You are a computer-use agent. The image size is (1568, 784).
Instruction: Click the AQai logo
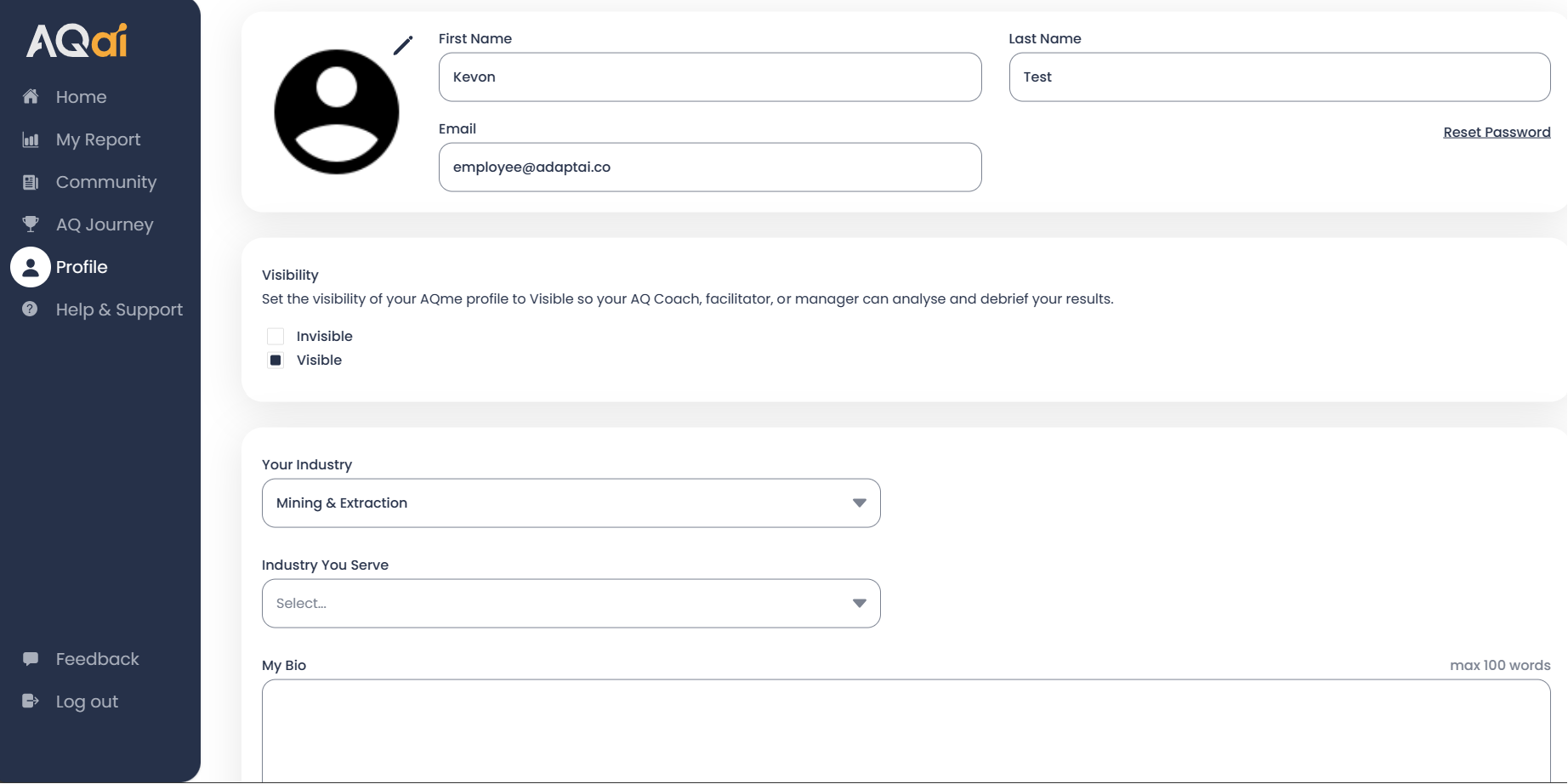[x=77, y=40]
